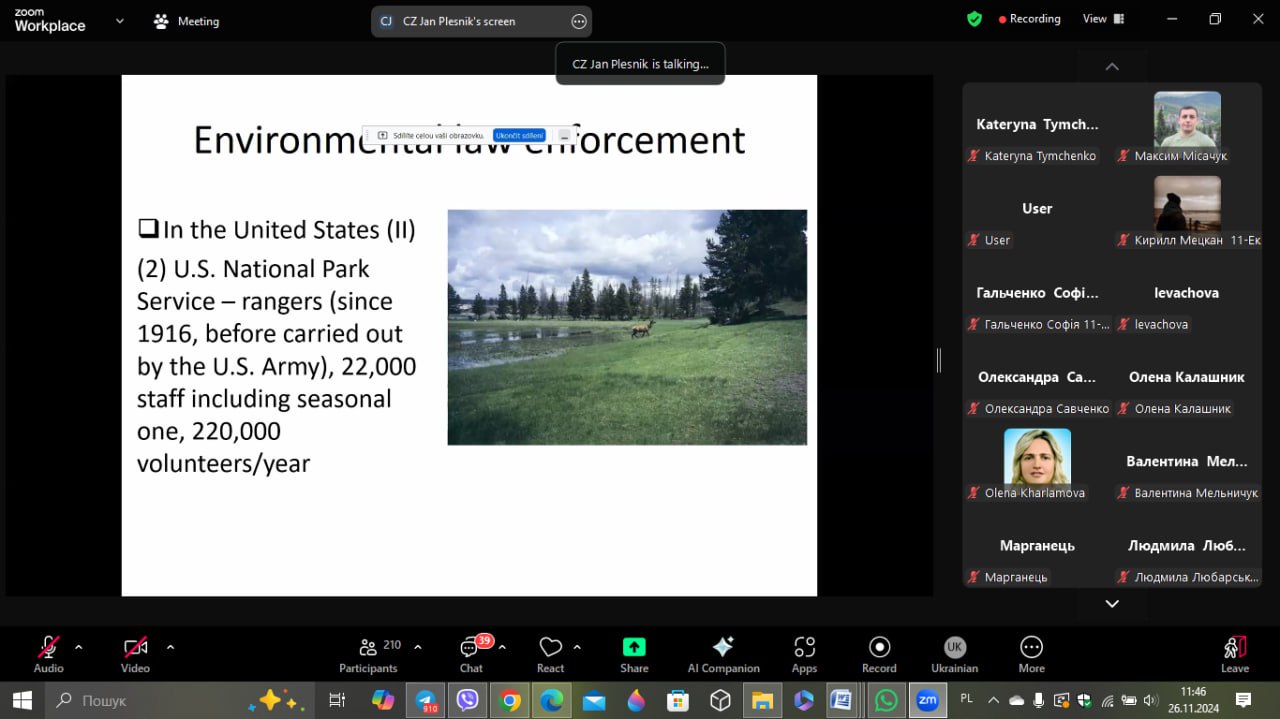Open Microsoft Edge from taskbar
The width and height of the screenshot is (1280, 719).
(x=551, y=700)
